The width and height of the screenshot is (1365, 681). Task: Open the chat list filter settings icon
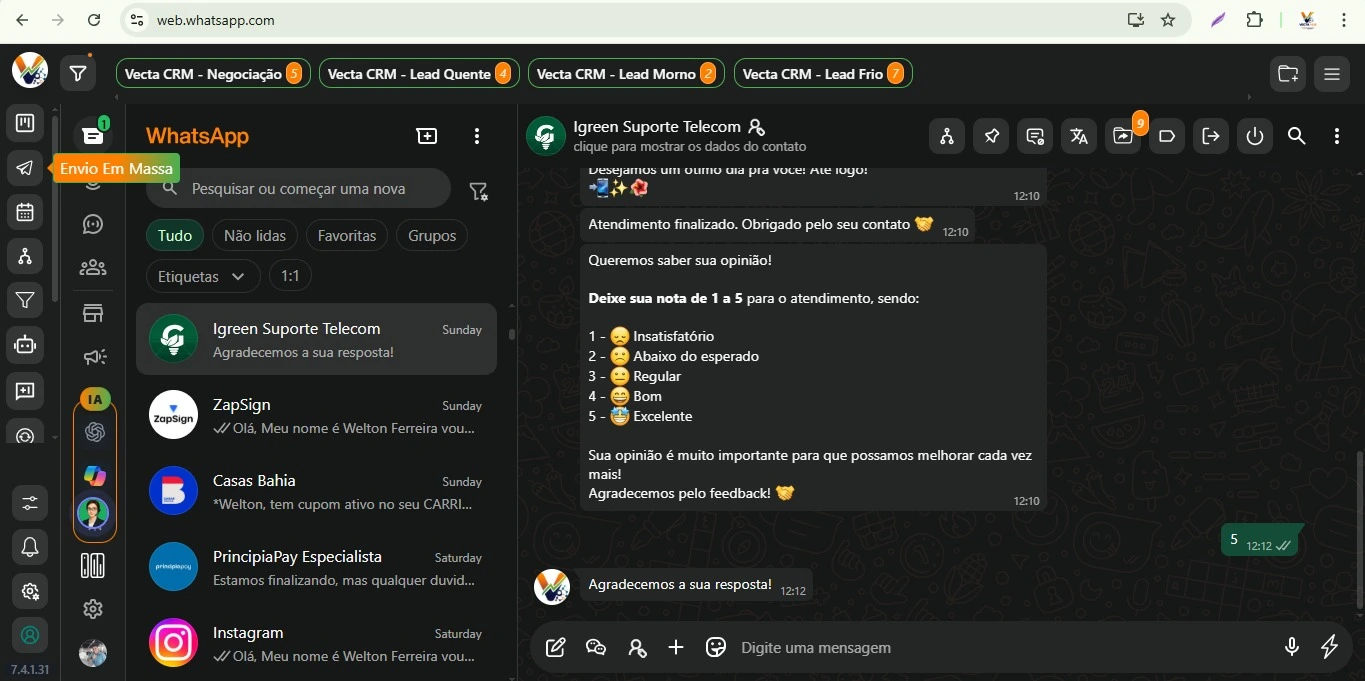point(479,191)
